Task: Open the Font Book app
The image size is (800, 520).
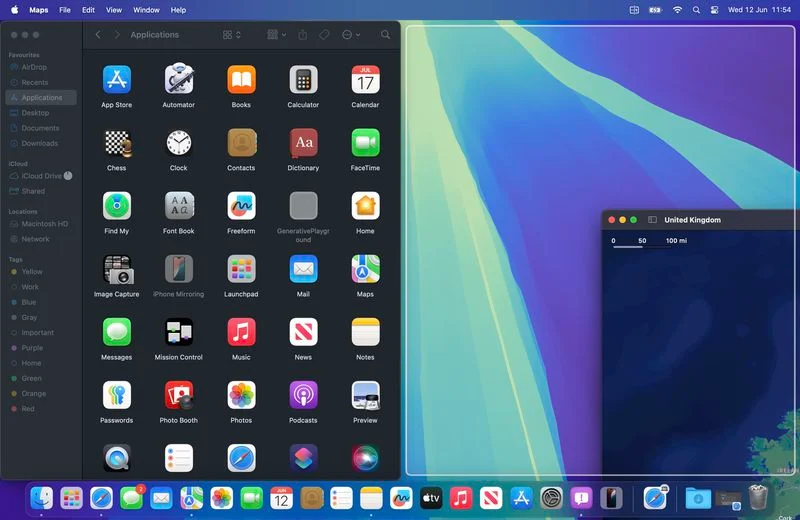Action: click(x=179, y=206)
